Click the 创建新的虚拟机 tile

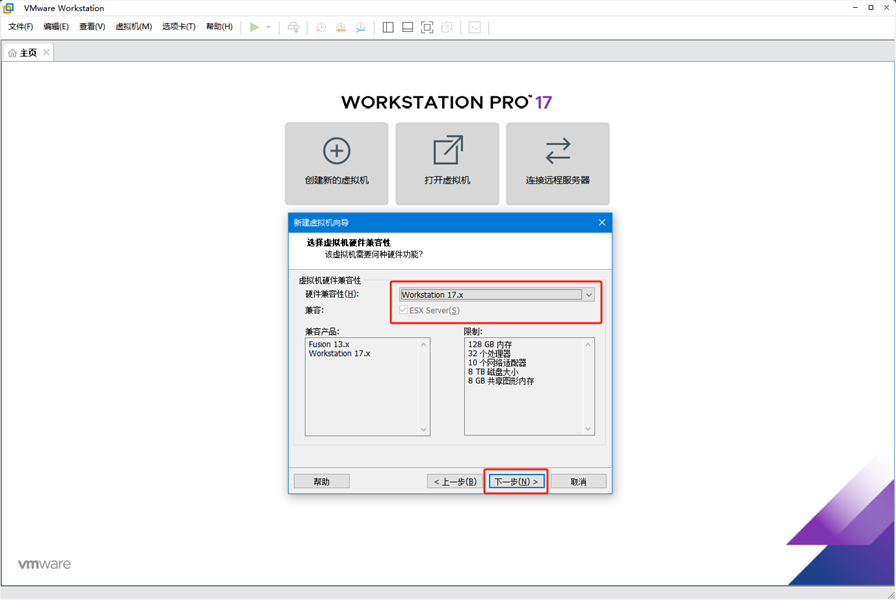click(x=337, y=163)
